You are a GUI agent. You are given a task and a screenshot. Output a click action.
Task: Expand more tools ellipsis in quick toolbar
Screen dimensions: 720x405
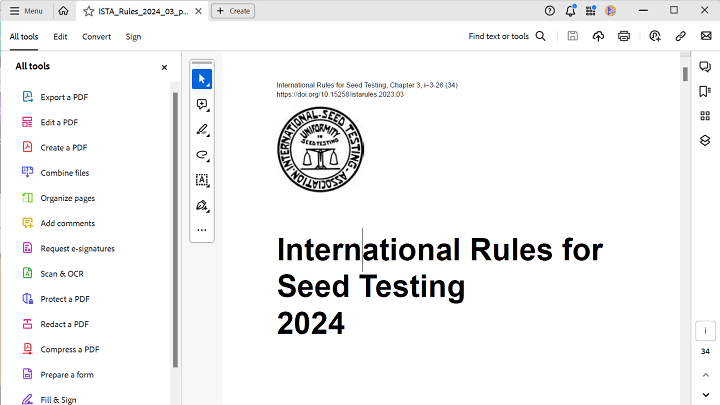[202, 230]
